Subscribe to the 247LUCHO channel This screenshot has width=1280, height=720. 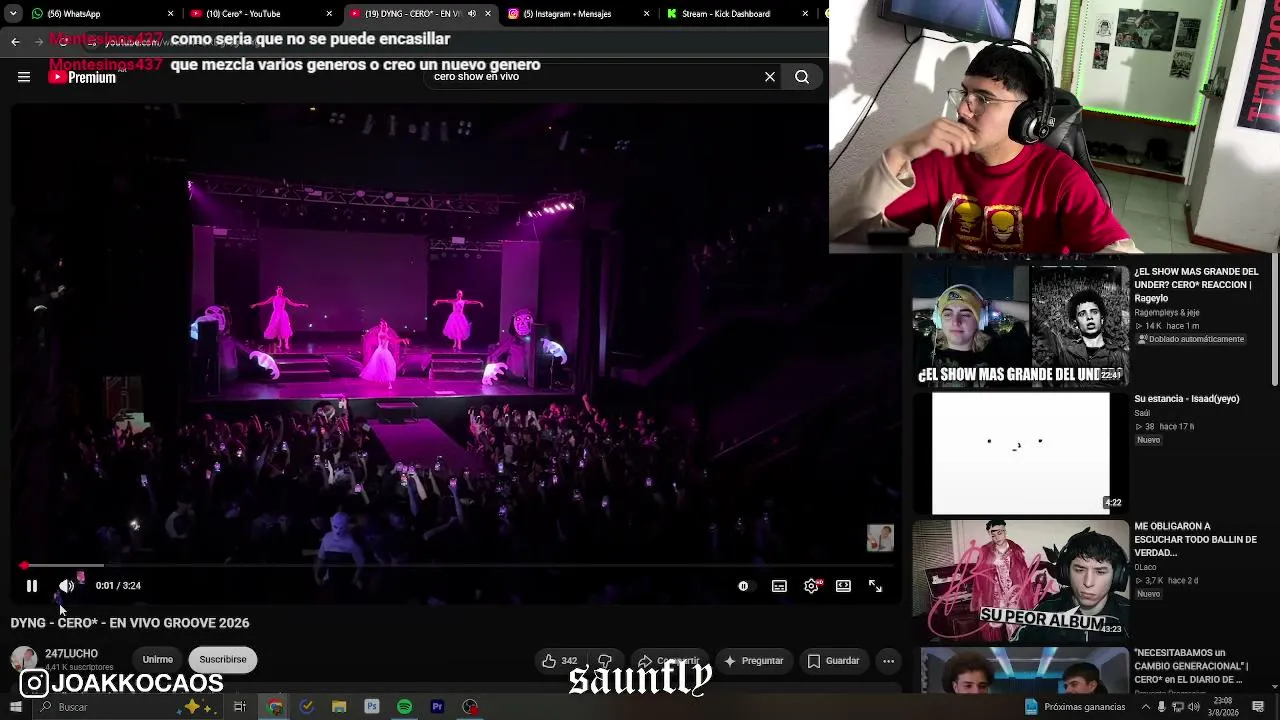click(x=222, y=660)
